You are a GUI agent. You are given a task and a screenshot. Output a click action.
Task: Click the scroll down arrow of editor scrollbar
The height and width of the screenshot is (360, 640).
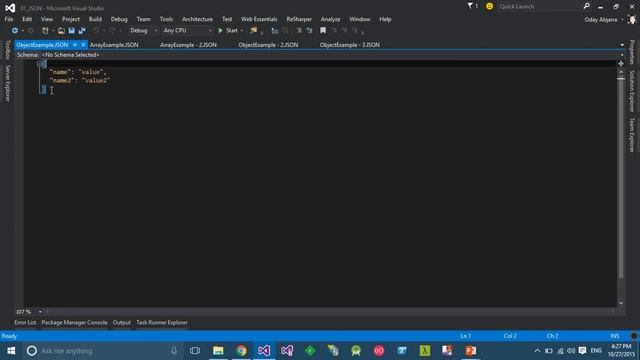[x=621, y=303]
